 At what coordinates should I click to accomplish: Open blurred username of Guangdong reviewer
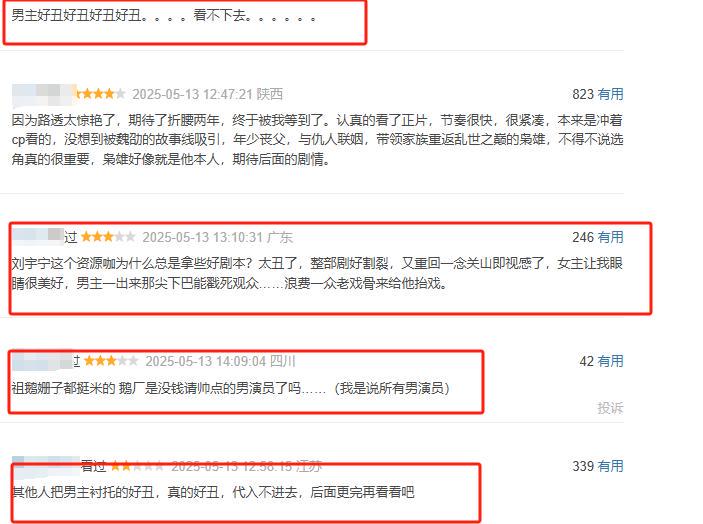[38, 236]
